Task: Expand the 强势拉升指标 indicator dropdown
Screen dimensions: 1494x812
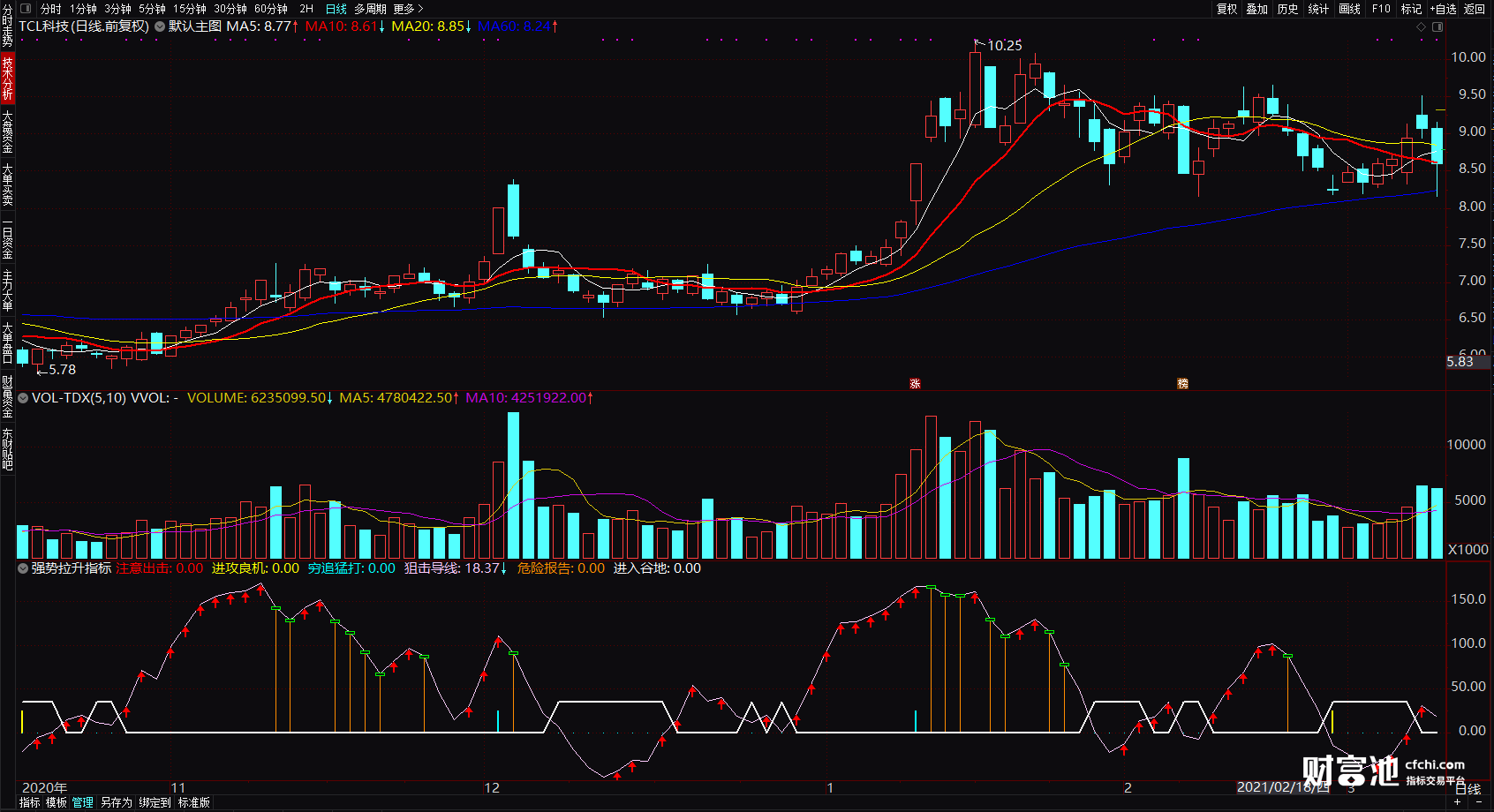Action: coord(23,568)
